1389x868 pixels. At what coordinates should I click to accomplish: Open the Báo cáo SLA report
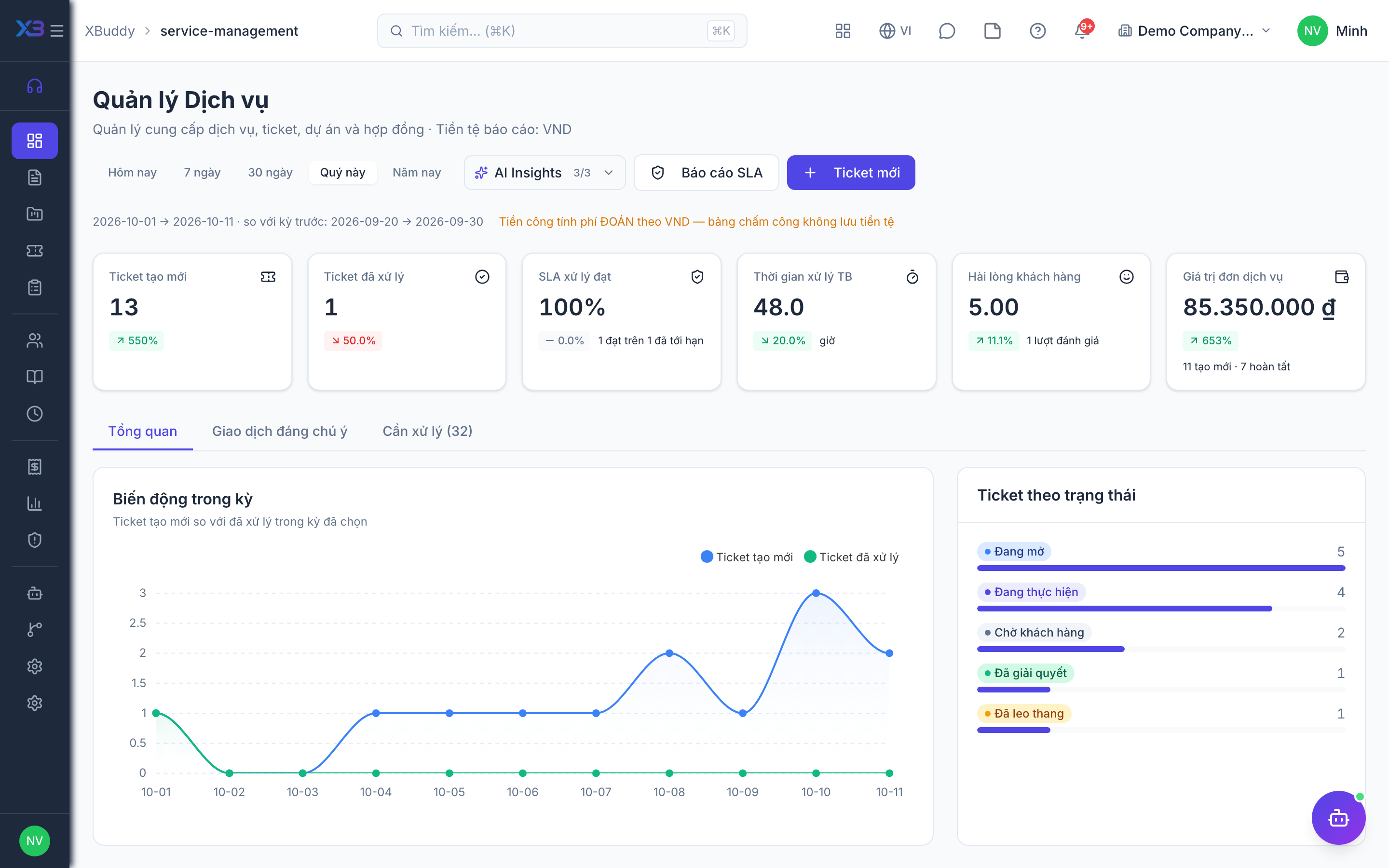coord(707,173)
